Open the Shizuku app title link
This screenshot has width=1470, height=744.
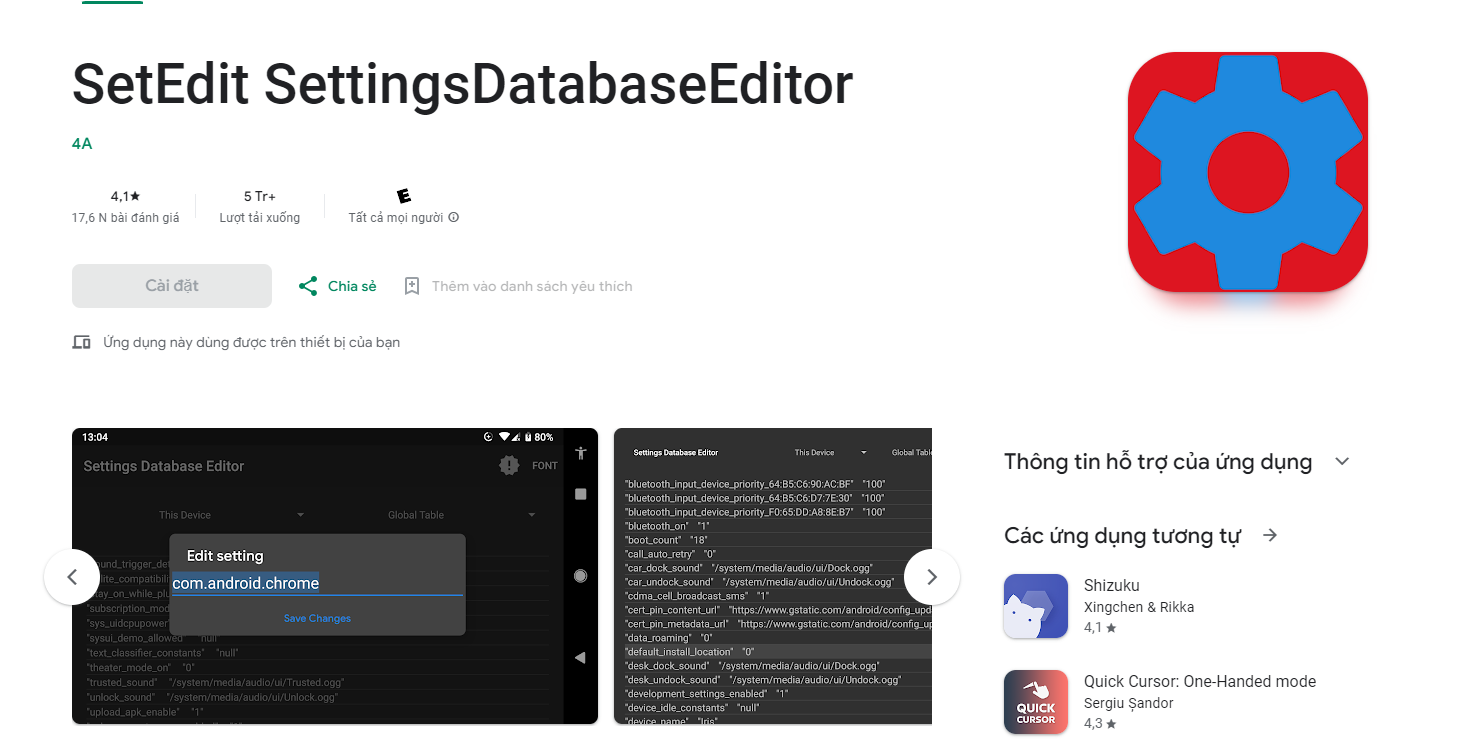click(1111, 585)
